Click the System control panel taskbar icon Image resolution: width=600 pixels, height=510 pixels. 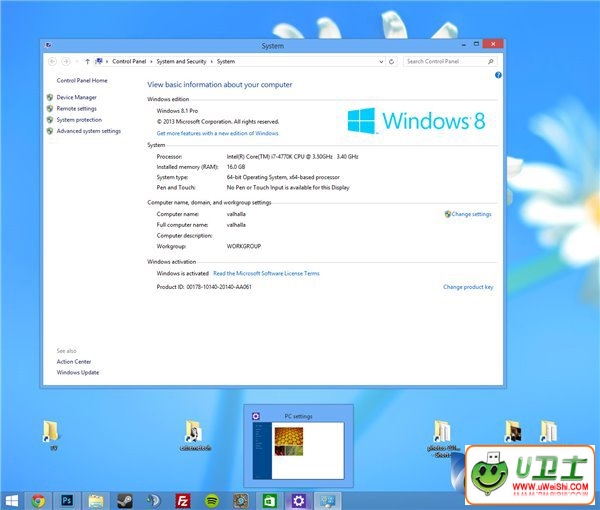pos(328,500)
